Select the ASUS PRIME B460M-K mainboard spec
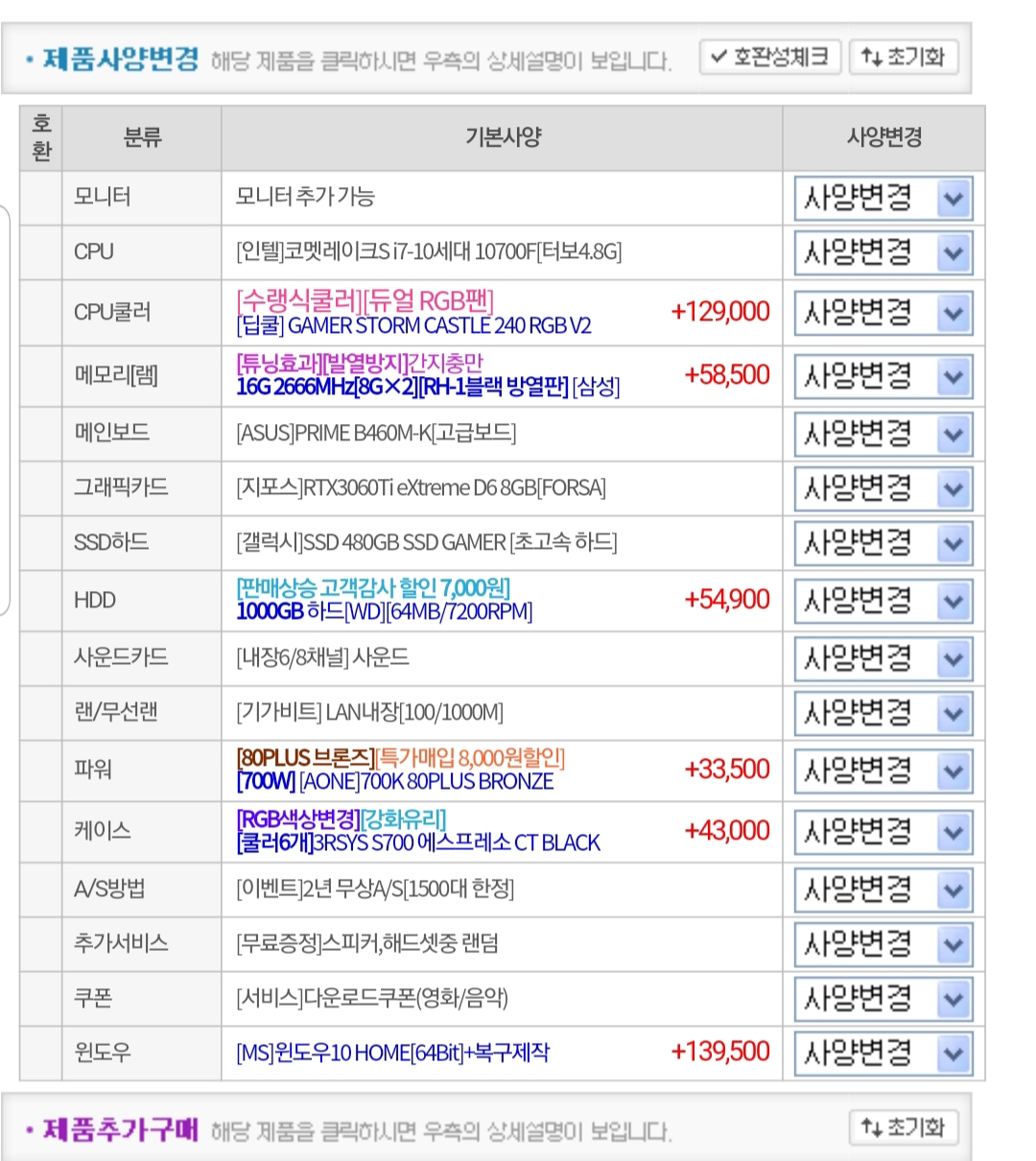 [376, 434]
